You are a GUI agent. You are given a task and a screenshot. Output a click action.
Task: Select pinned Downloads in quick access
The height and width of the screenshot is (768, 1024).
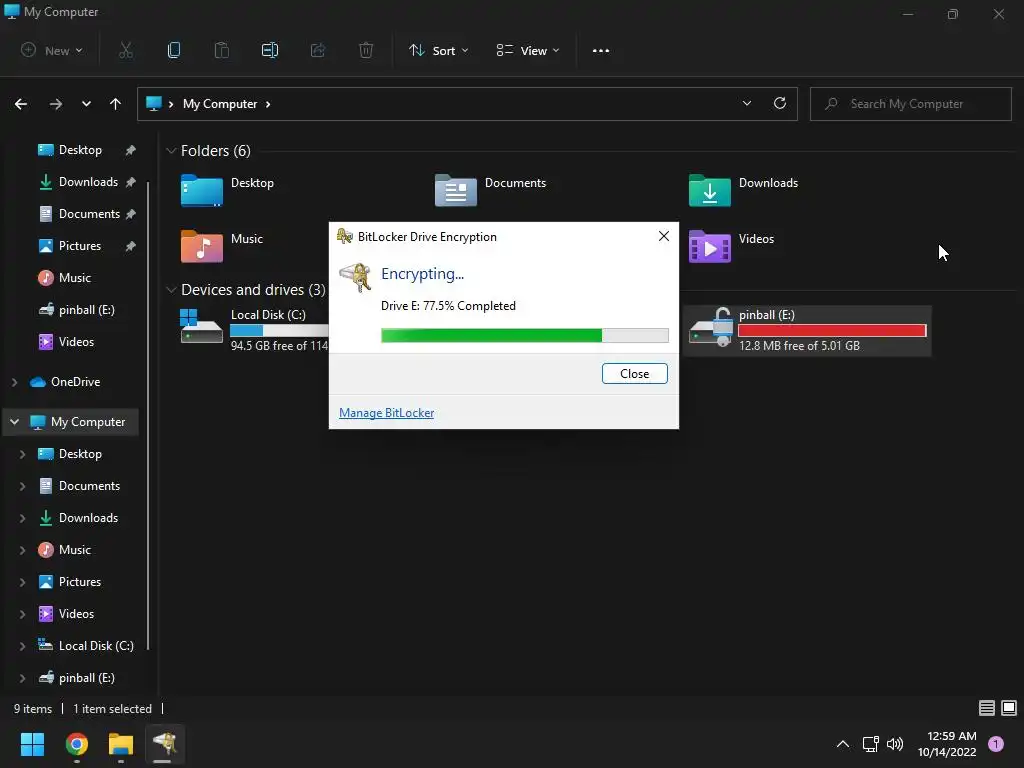coord(88,182)
